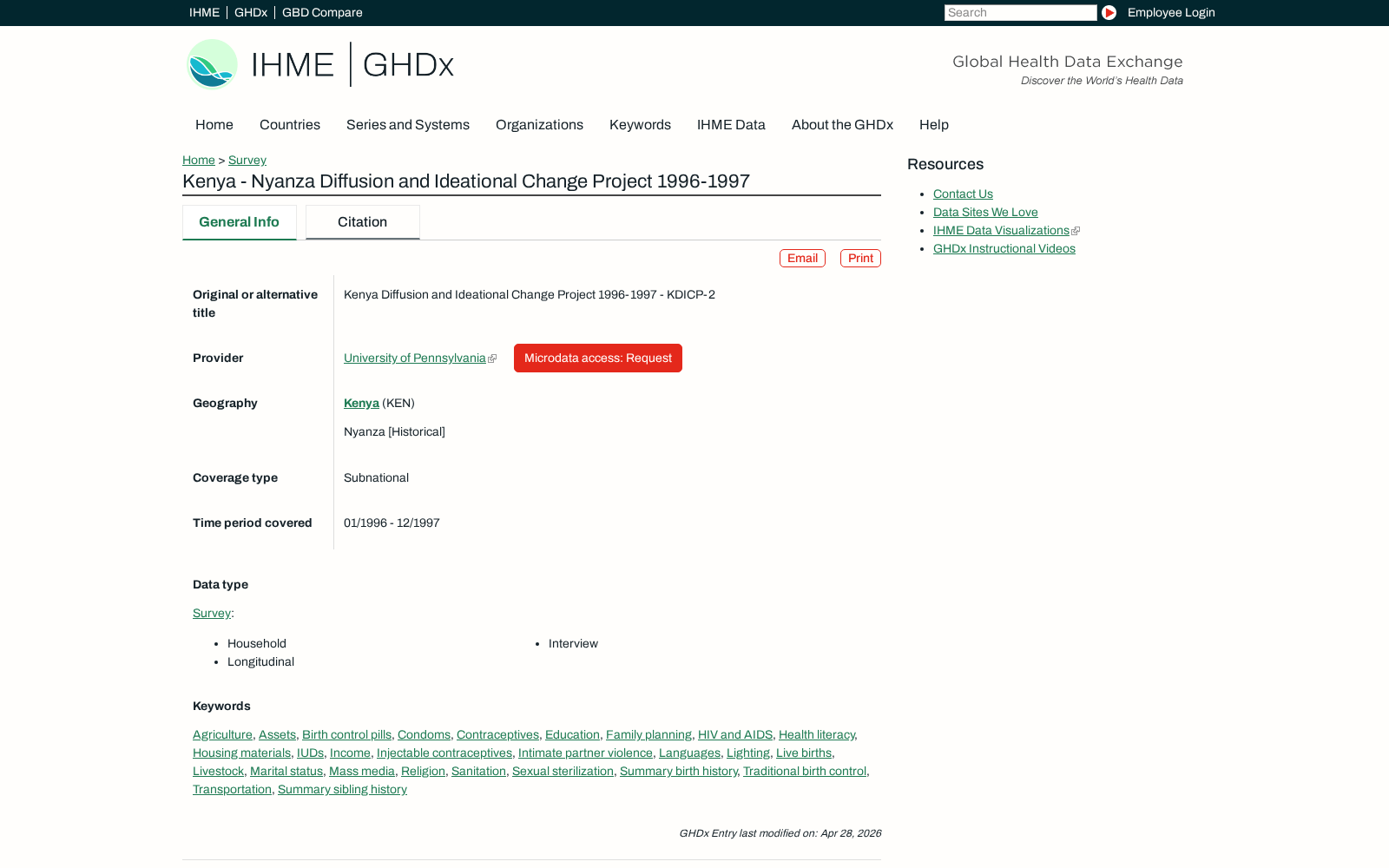Open the Organizations menu item

click(x=539, y=125)
